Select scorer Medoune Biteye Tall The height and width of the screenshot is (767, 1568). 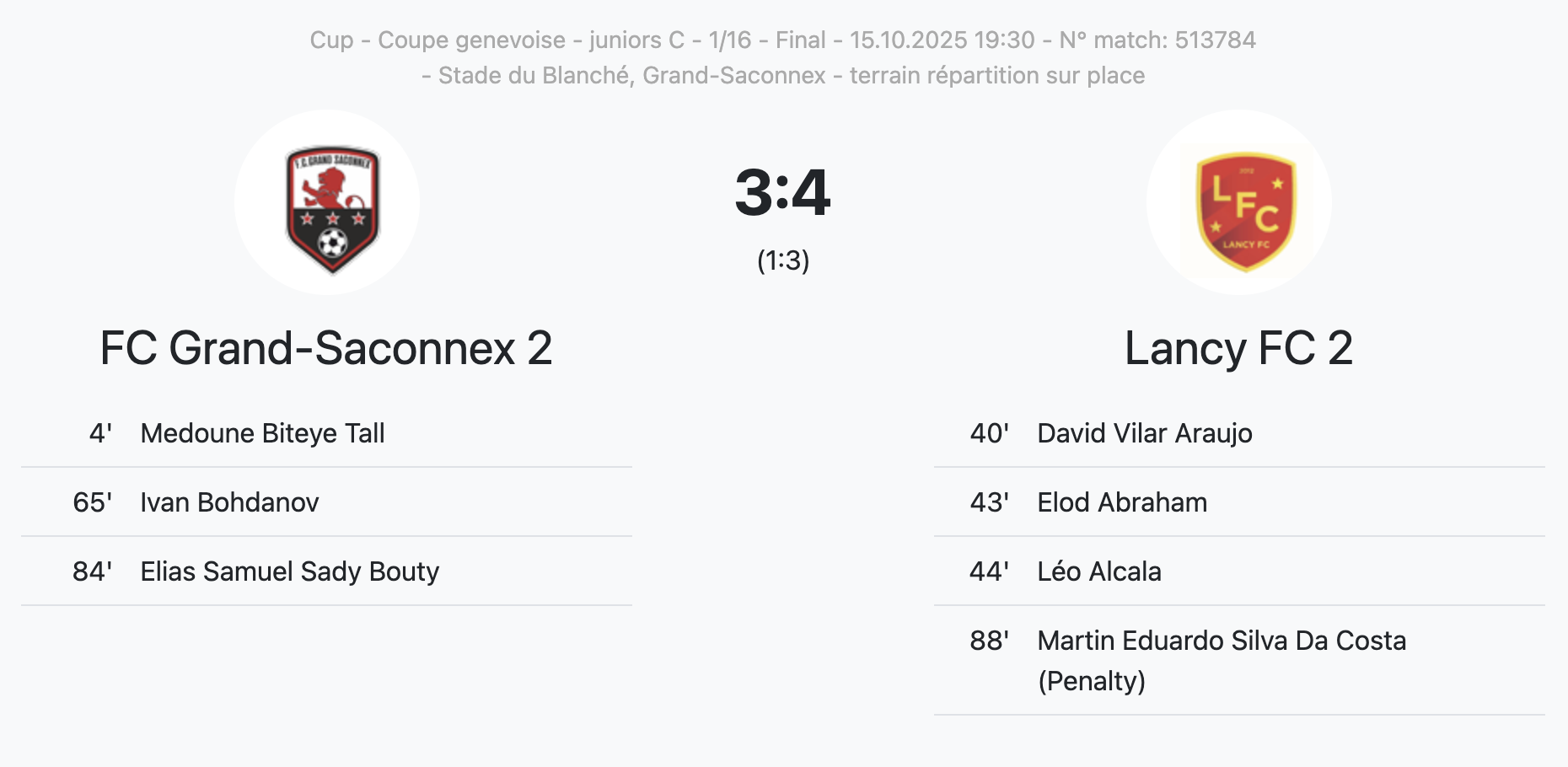[x=262, y=433]
